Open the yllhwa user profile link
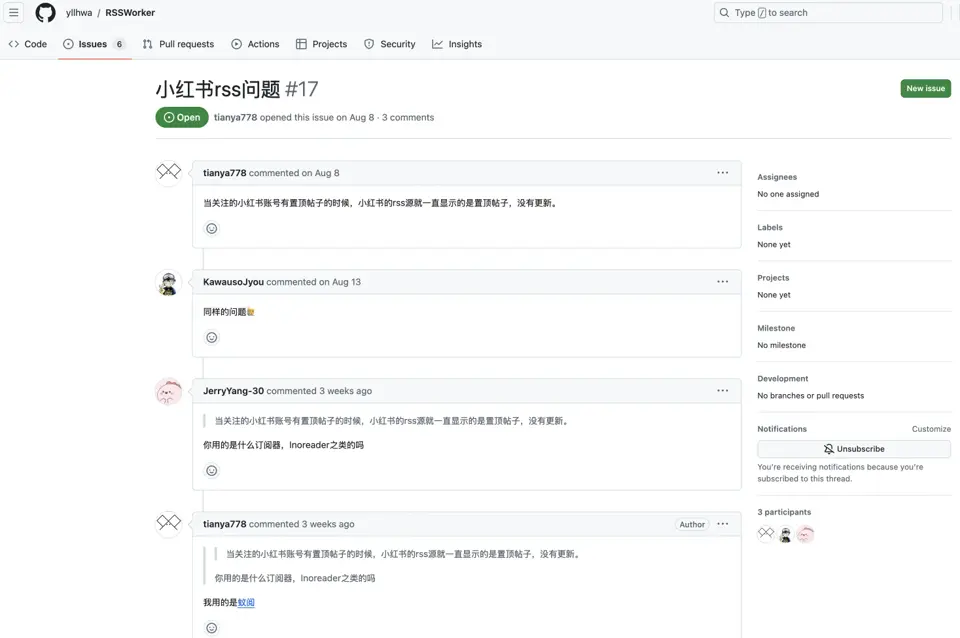Screen dimensions: 960x638 click(79, 12)
